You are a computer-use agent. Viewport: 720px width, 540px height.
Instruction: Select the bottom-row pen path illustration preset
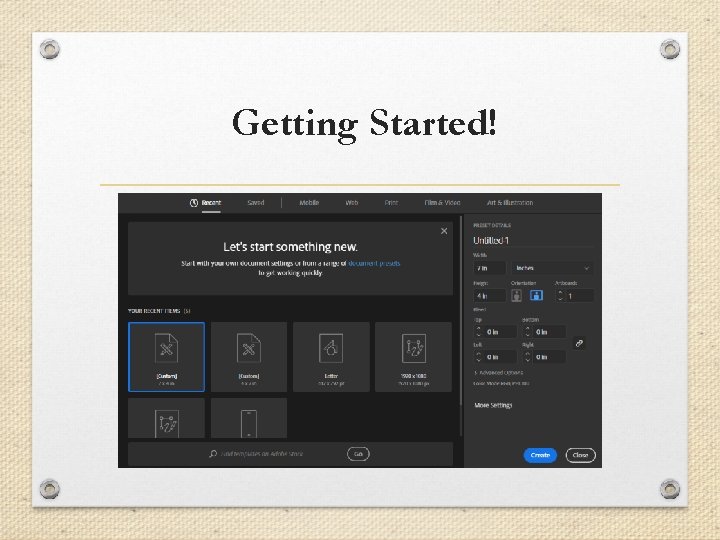tap(167, 418)
